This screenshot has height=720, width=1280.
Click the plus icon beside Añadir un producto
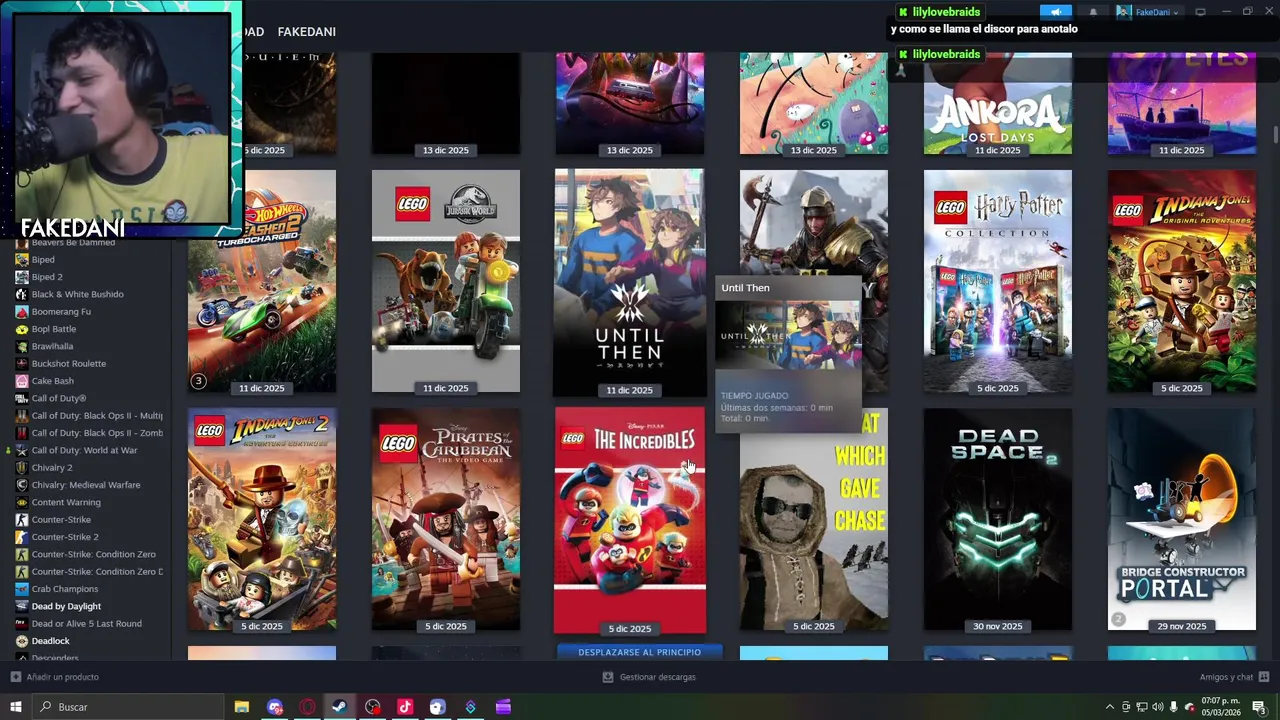pyautogui.click(x=15, y=677)
